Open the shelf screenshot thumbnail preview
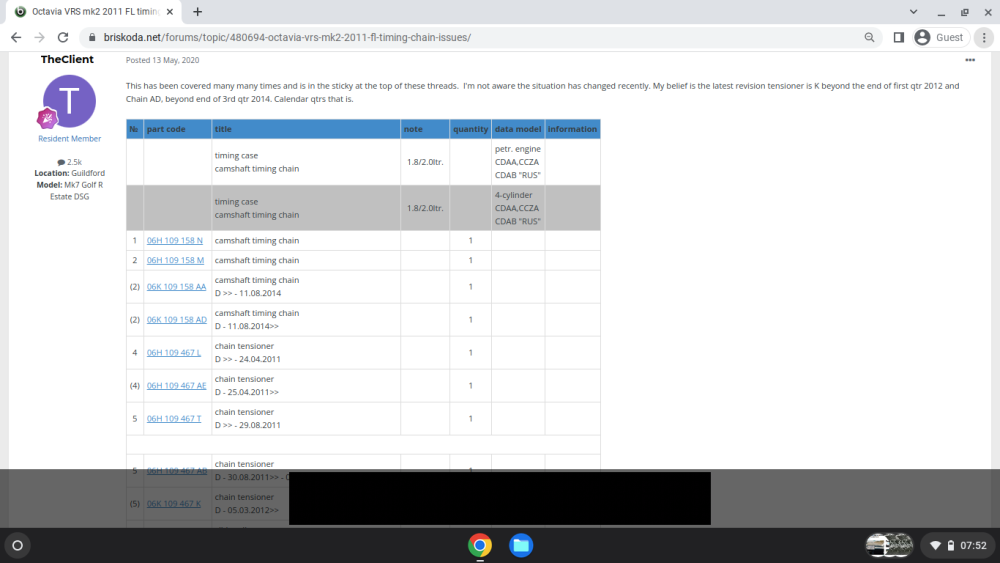This screenshot has width=1000, height=563. 889,546
